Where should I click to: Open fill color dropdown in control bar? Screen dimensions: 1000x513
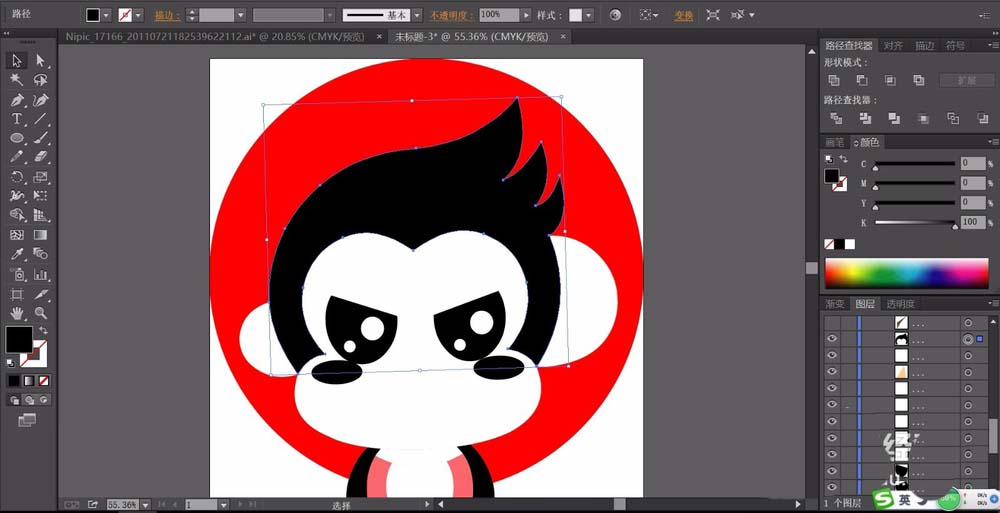[x=107, y=15]
